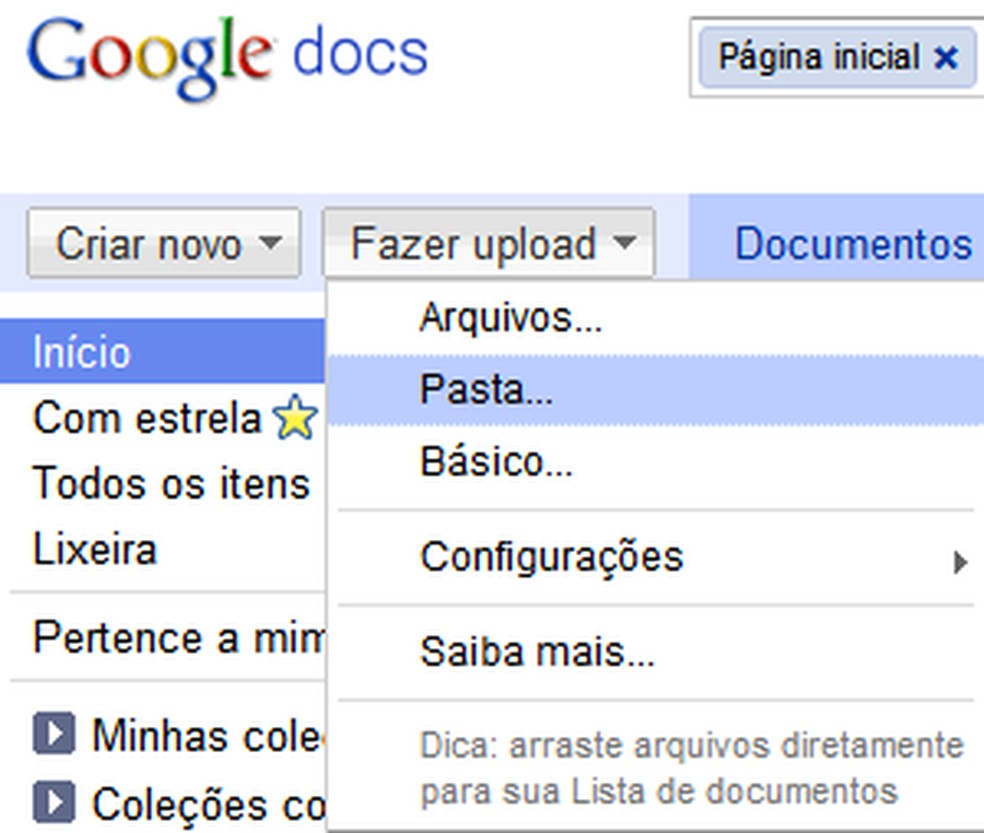Open the Fazer upload dropdown

(x=488, y=242)
